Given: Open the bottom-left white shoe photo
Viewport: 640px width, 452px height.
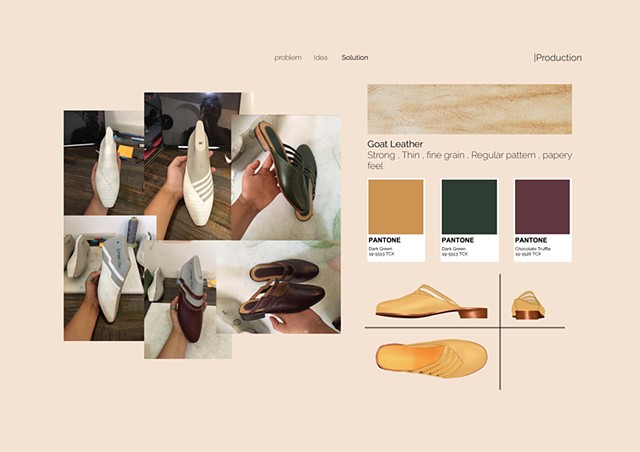Looking at the screenshot, I should [x=103, y=278].
